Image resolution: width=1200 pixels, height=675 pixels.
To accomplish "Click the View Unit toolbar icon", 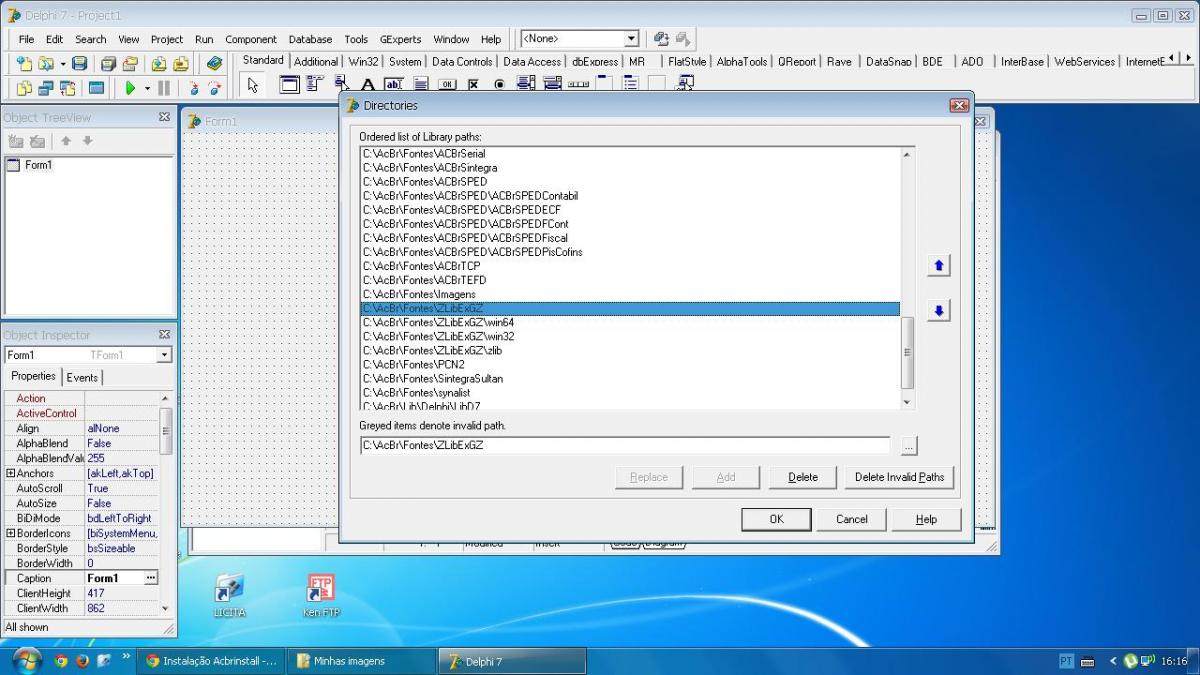I will tap(24, 88).
